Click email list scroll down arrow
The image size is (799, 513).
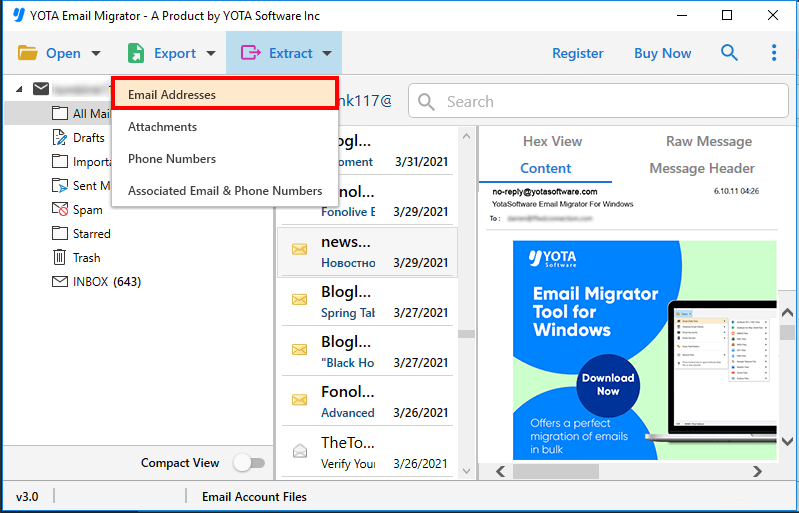click(x=466, y=471)
